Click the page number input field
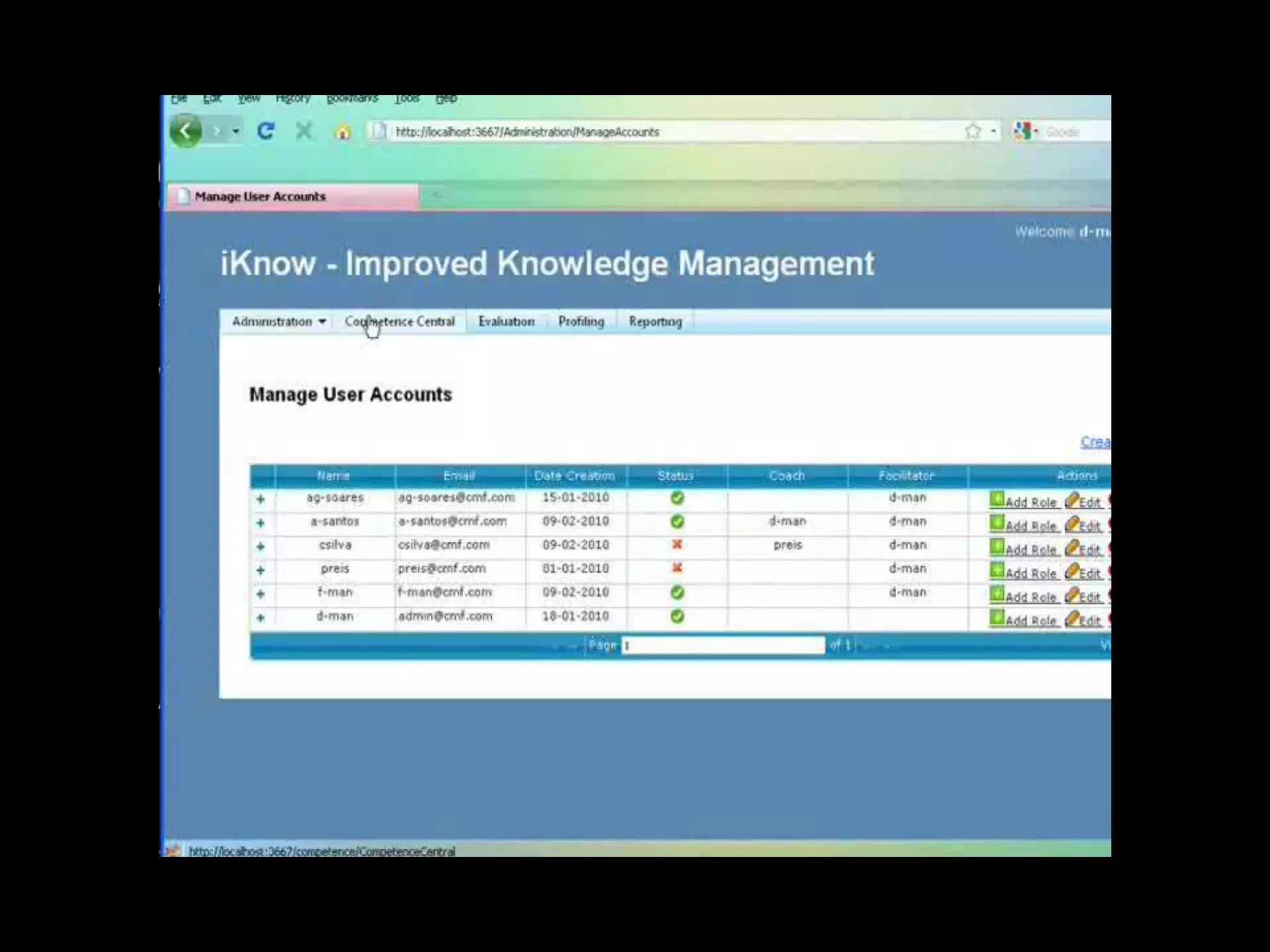The width and height of the screenshot is (1270, 952). click(x=722, y=646)
